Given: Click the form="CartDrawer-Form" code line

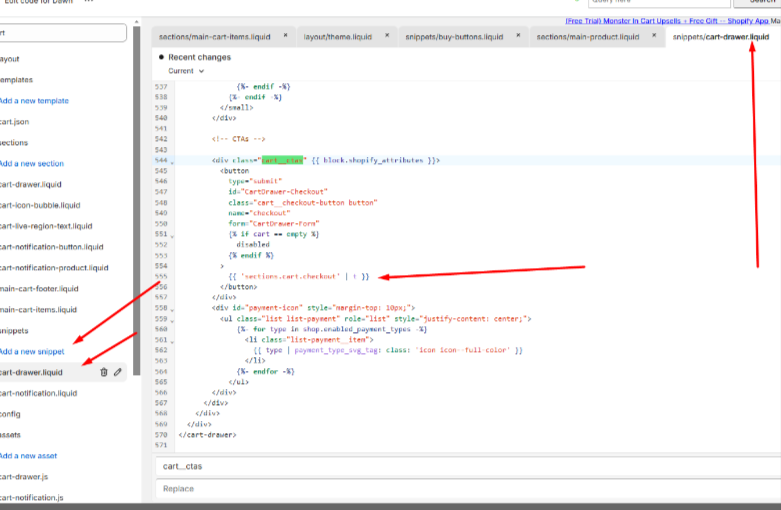Looking at the screenshot, I should [274, 224].
